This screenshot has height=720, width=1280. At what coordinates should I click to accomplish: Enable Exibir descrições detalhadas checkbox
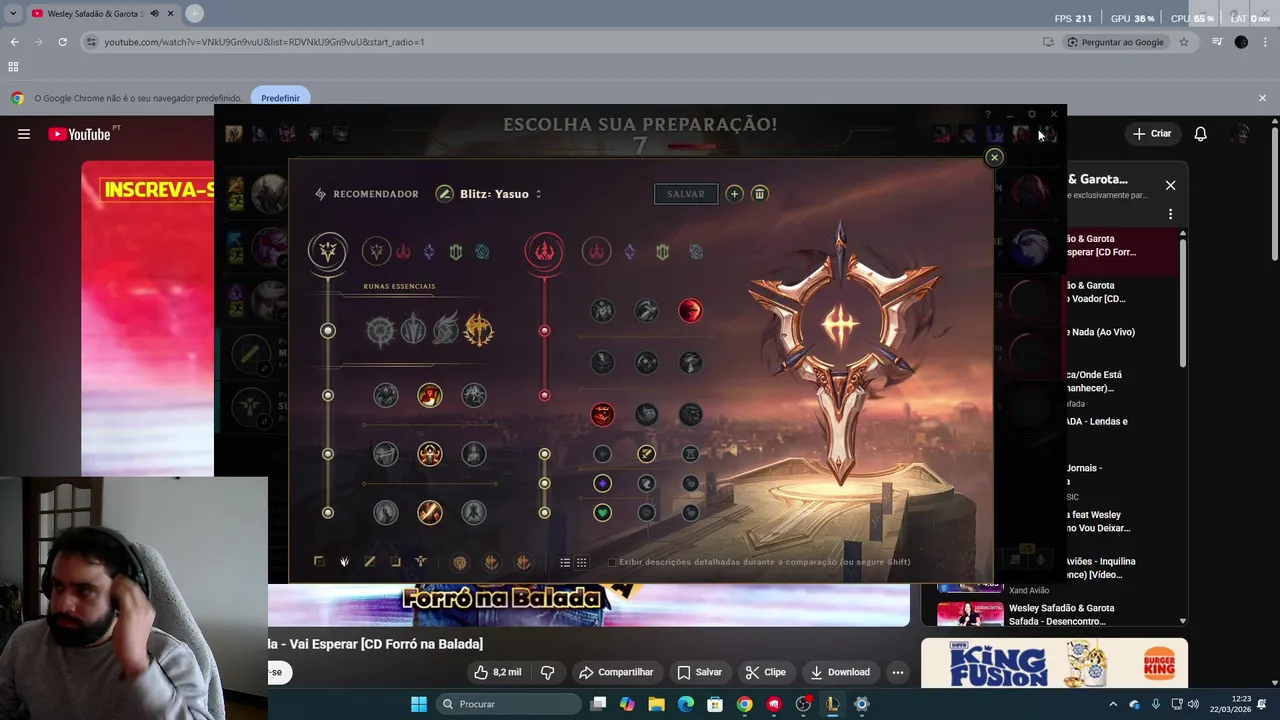click(x=612, y=562)
